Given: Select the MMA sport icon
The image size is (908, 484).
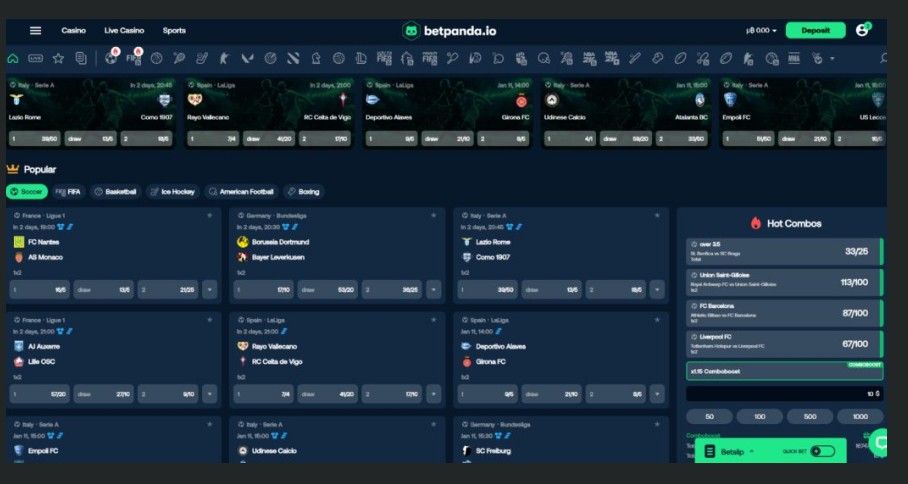Looking at the screenshot, I should (794, 58).
